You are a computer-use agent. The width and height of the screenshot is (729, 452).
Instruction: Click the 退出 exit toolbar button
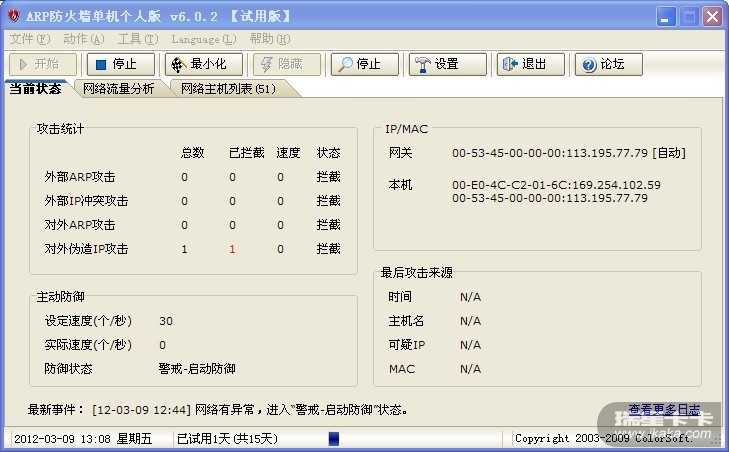[531, 64]
